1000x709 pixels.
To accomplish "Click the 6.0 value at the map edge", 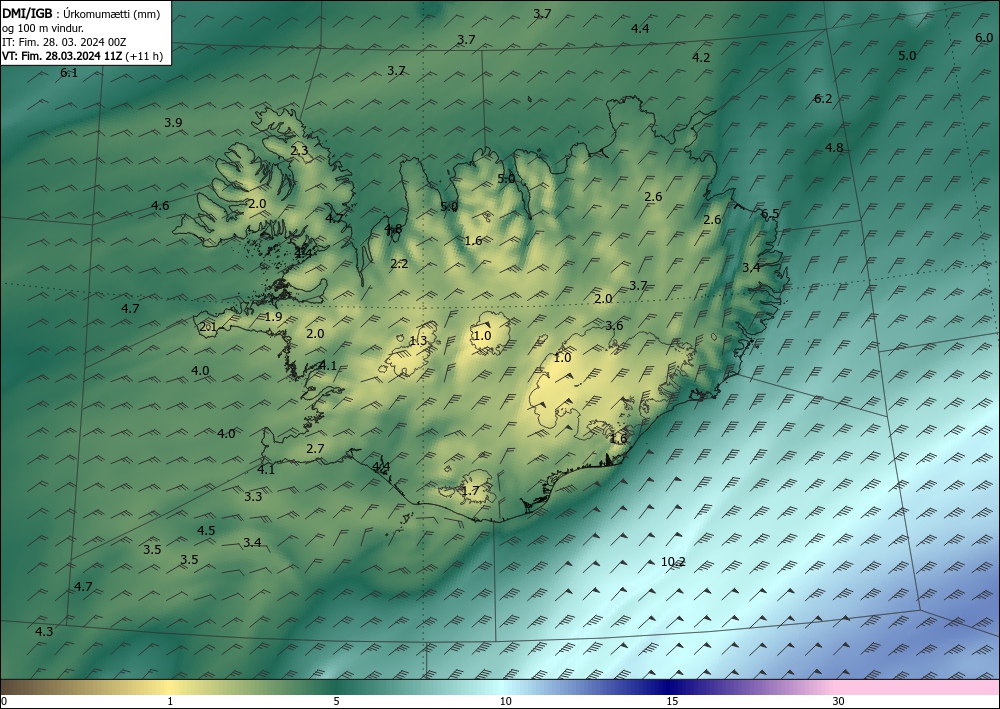I will pyautogui.click(x=984, y=38).
